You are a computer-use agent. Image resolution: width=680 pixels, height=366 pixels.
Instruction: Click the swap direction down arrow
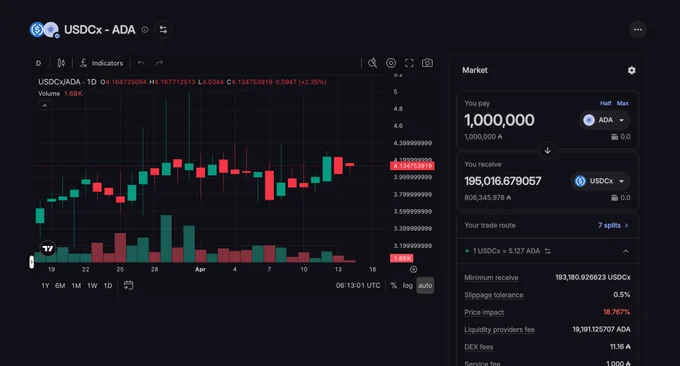[547, 150]
